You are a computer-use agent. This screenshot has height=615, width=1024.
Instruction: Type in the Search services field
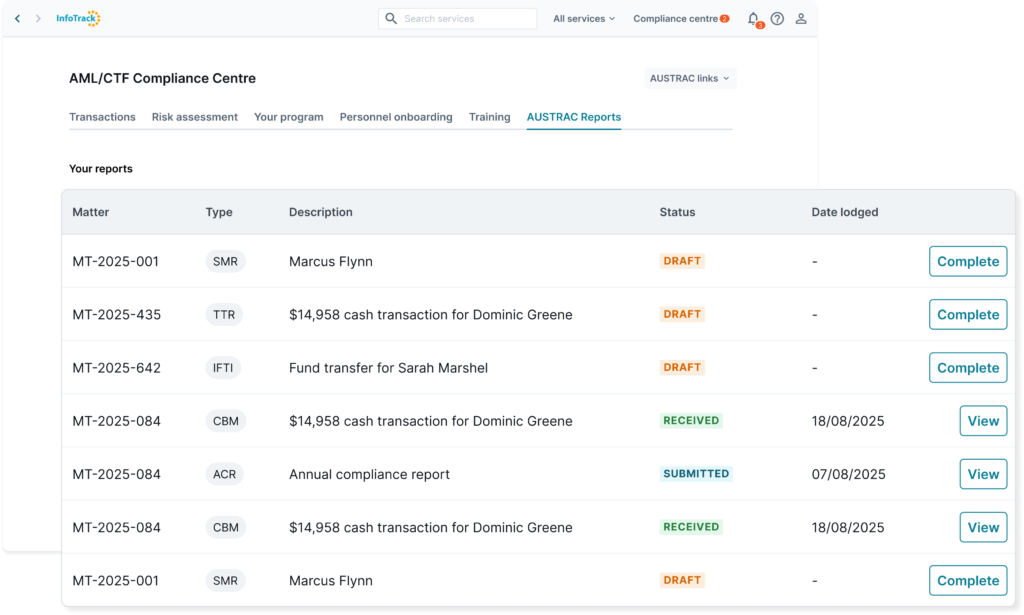pyautogui.click(x=465, y=19)
